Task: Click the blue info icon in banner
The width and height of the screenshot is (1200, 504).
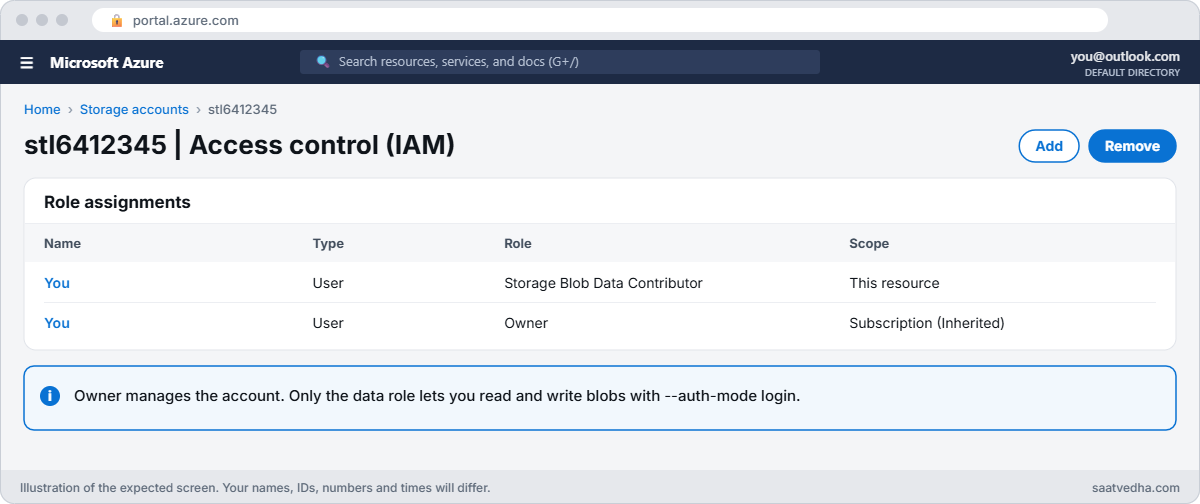Action: click(50, 396)
